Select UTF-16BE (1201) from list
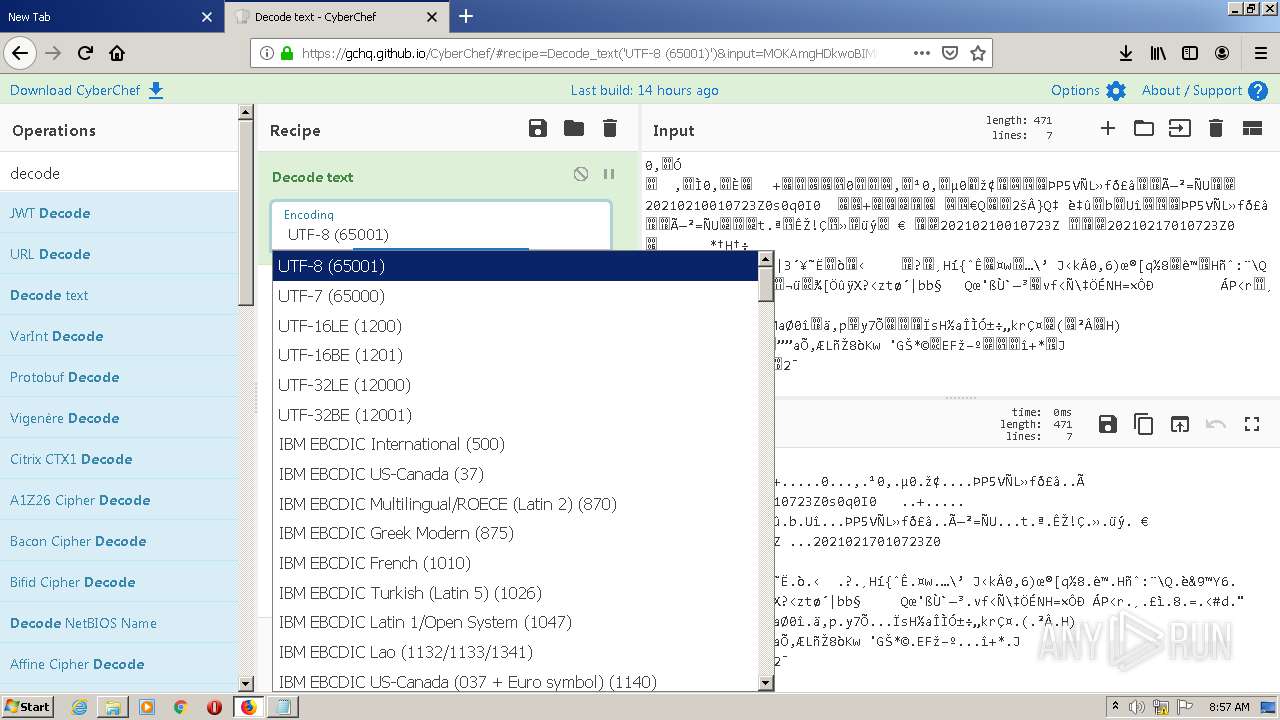1280x720 pixels. coord(516,355)
